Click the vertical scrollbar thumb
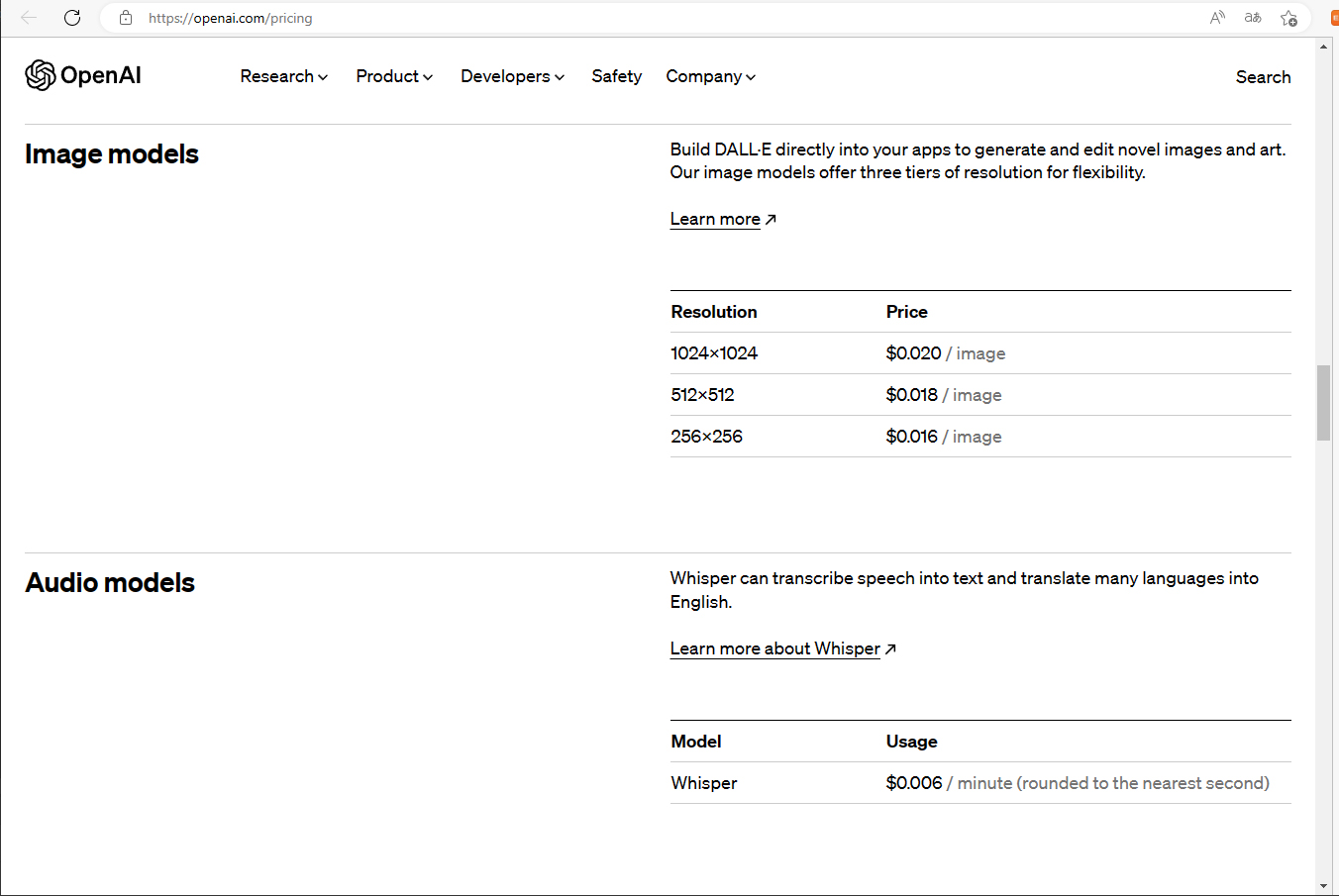Viewport: 1339px width, 896px height. (1323, 402)
